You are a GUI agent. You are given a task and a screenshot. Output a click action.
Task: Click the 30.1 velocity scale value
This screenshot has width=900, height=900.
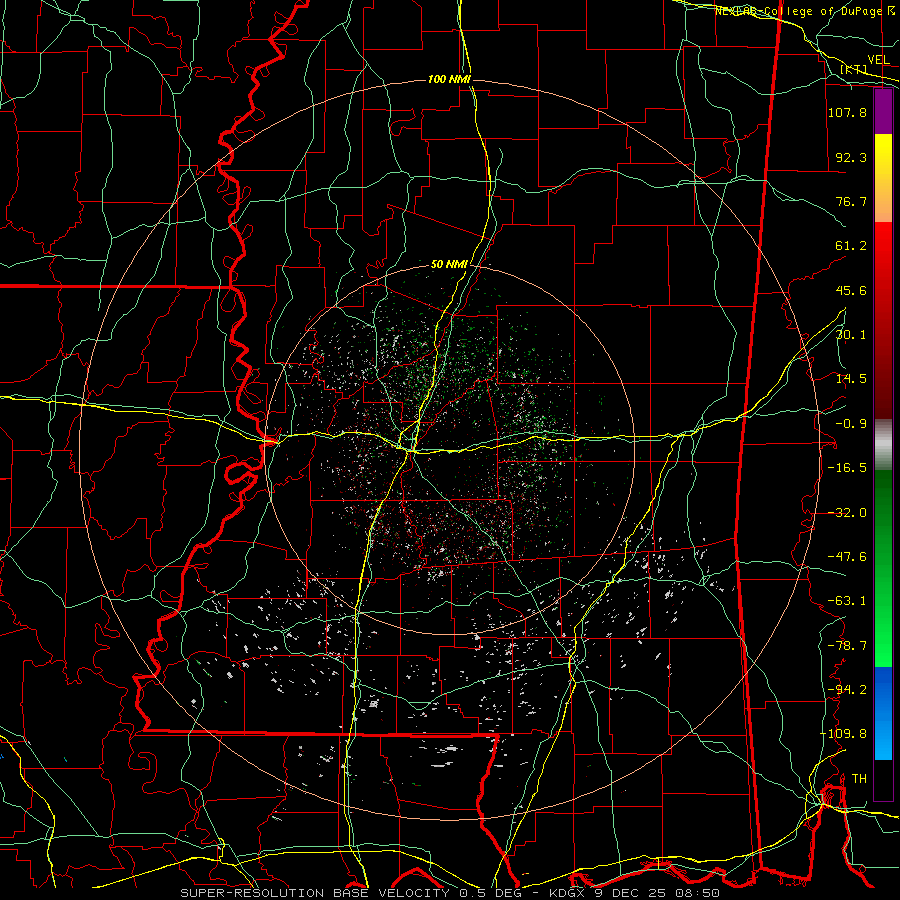click(851, 335)
